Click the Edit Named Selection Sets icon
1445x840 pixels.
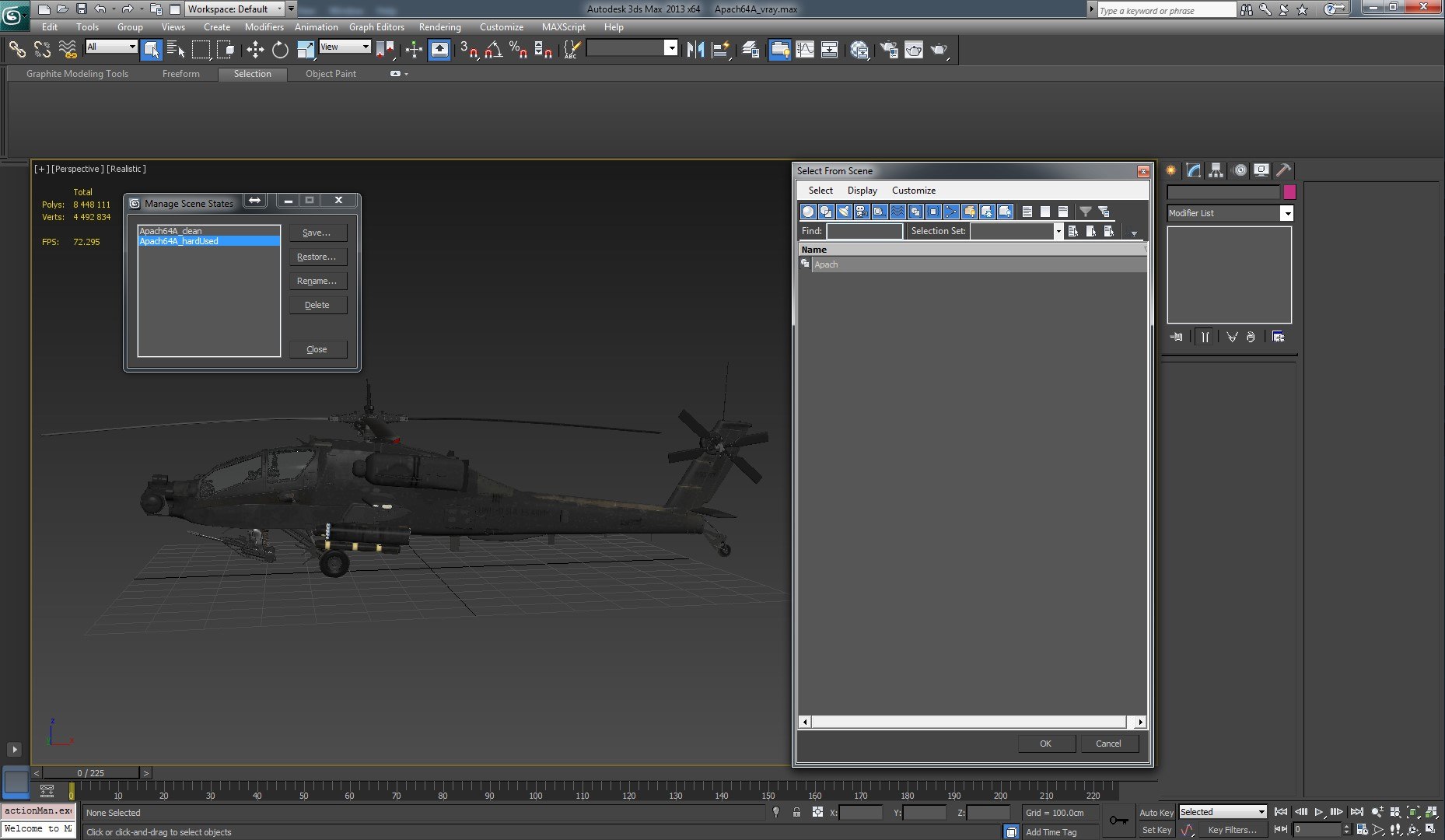[x=571, y=50]
